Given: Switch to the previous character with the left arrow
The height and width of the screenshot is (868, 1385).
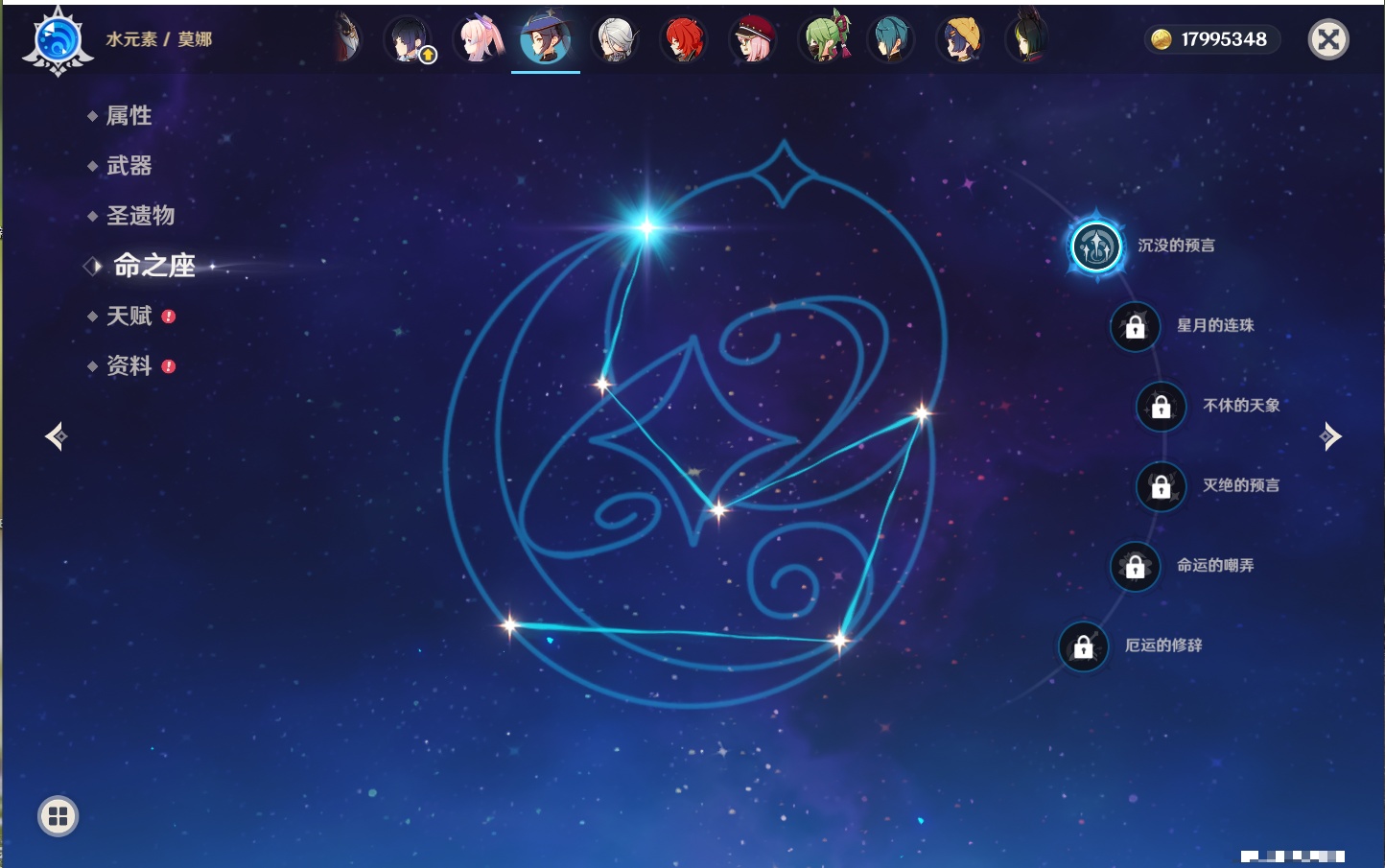Looking at the screenshot, I should 57,436.
